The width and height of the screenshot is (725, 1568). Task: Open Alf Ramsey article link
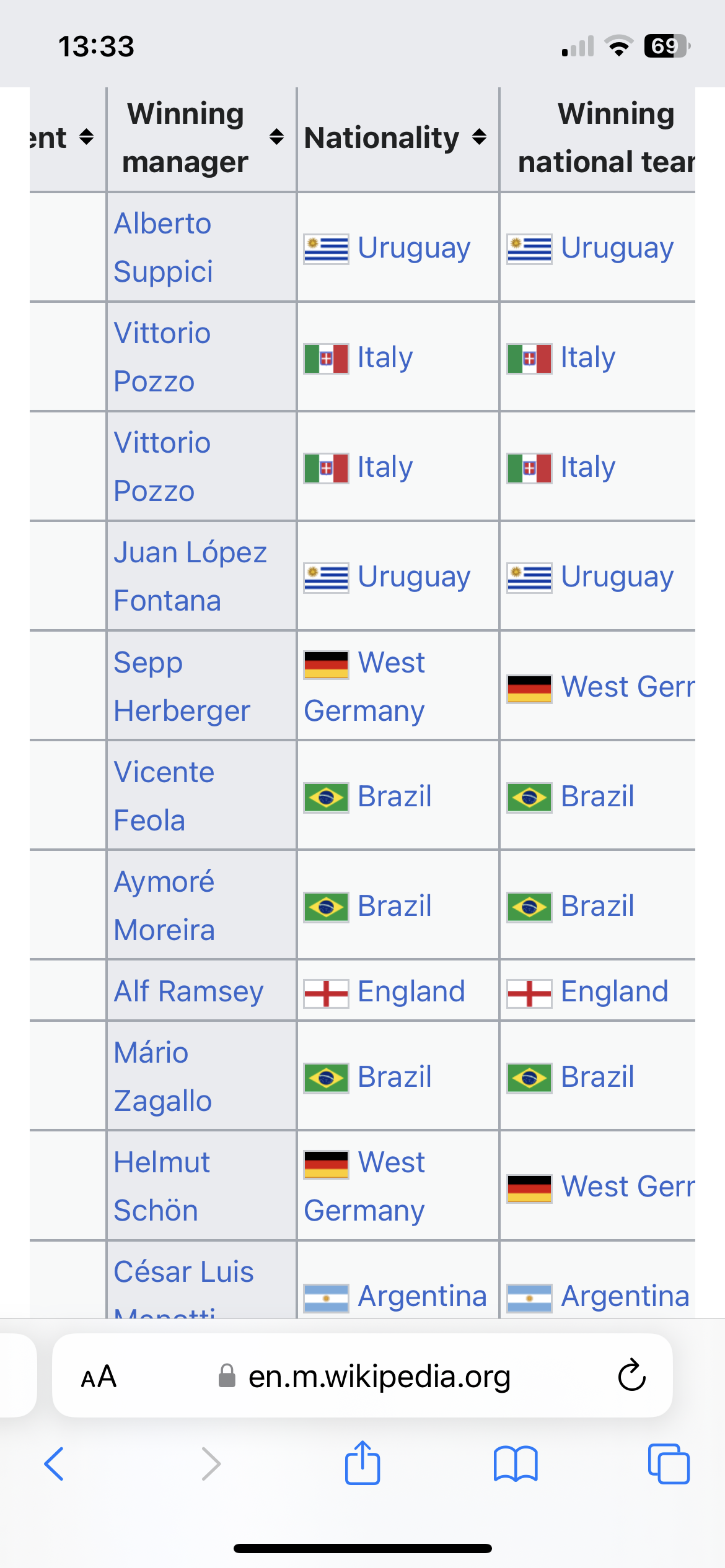click(189, 991)
